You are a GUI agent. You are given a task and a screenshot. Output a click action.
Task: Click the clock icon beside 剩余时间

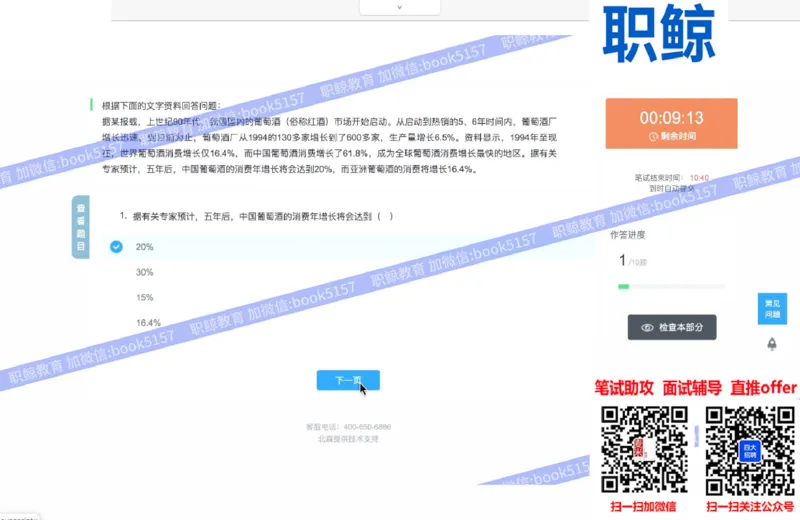(653, 137)
